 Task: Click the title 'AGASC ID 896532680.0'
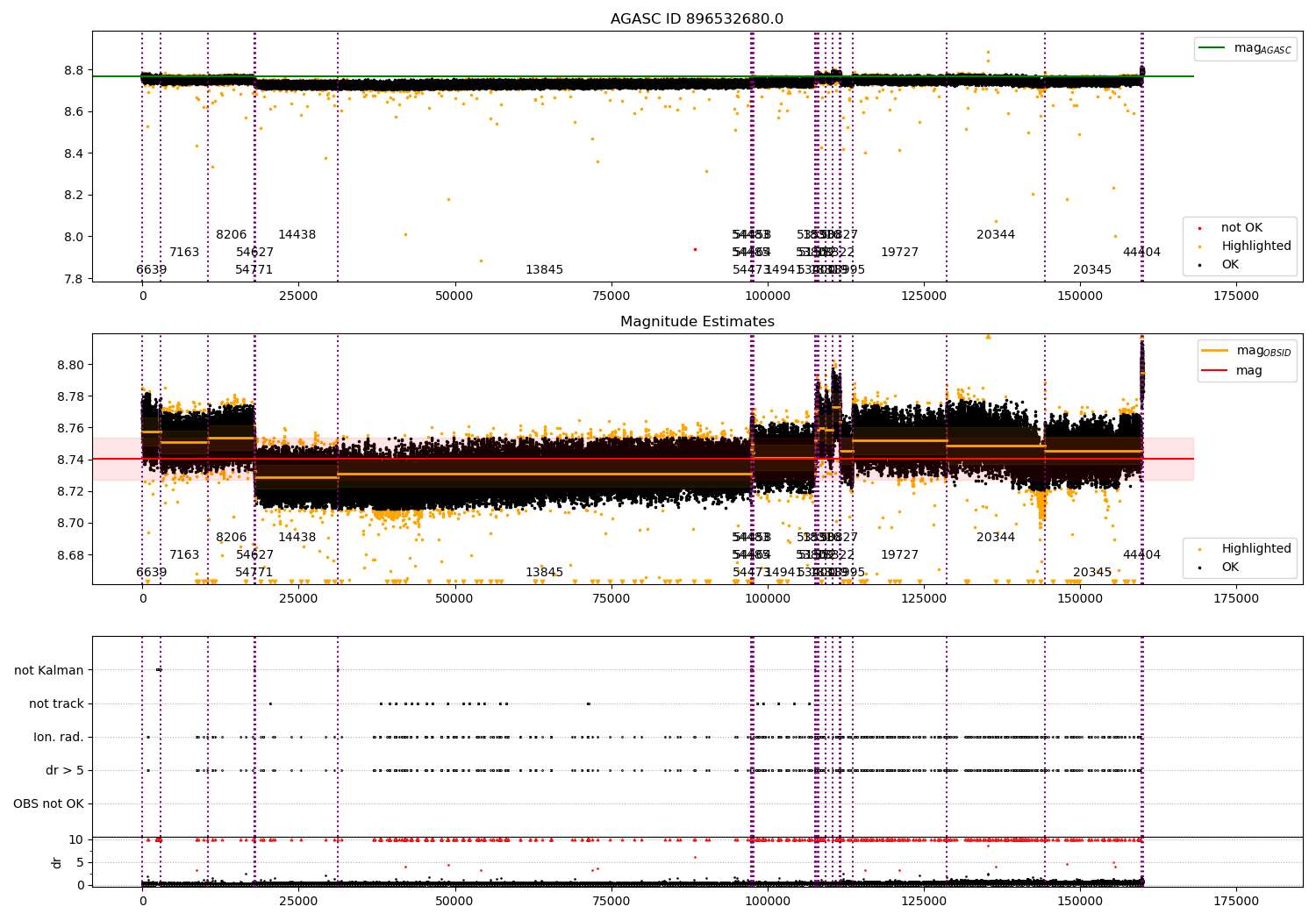[697, 19]
